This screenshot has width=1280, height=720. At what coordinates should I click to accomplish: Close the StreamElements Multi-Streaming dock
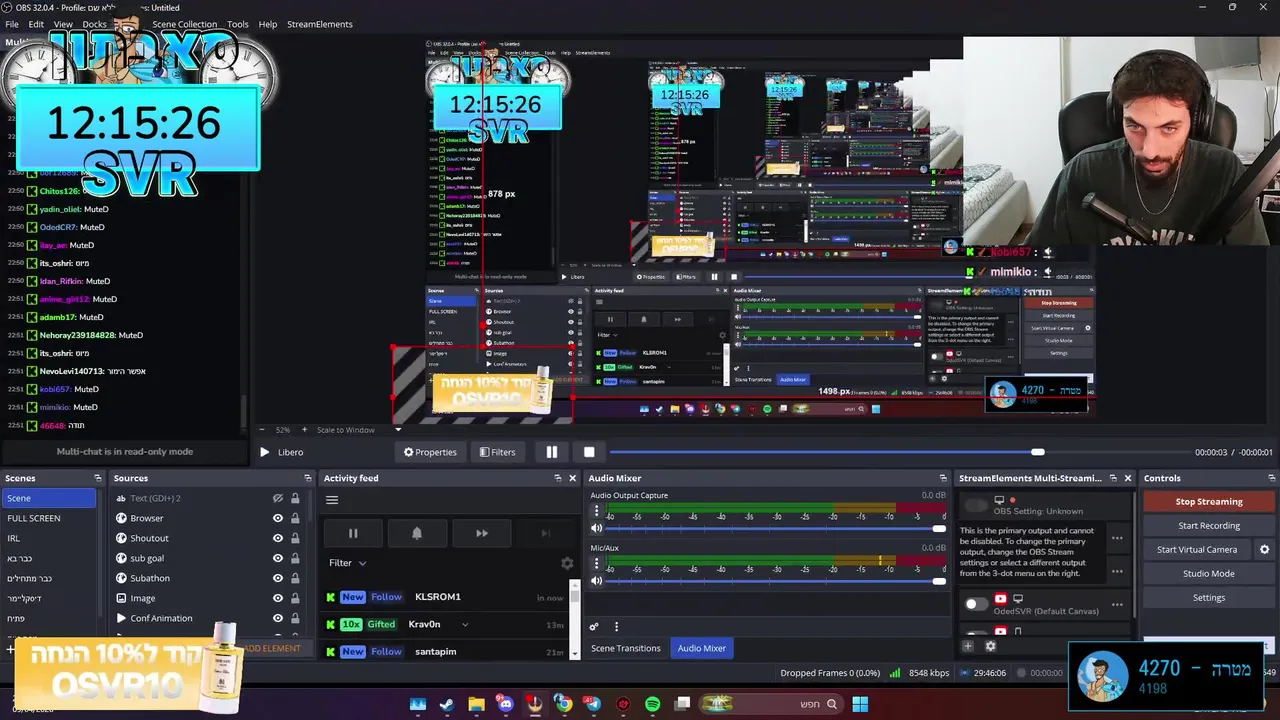pyautogui.click(x=1128, y=478)
